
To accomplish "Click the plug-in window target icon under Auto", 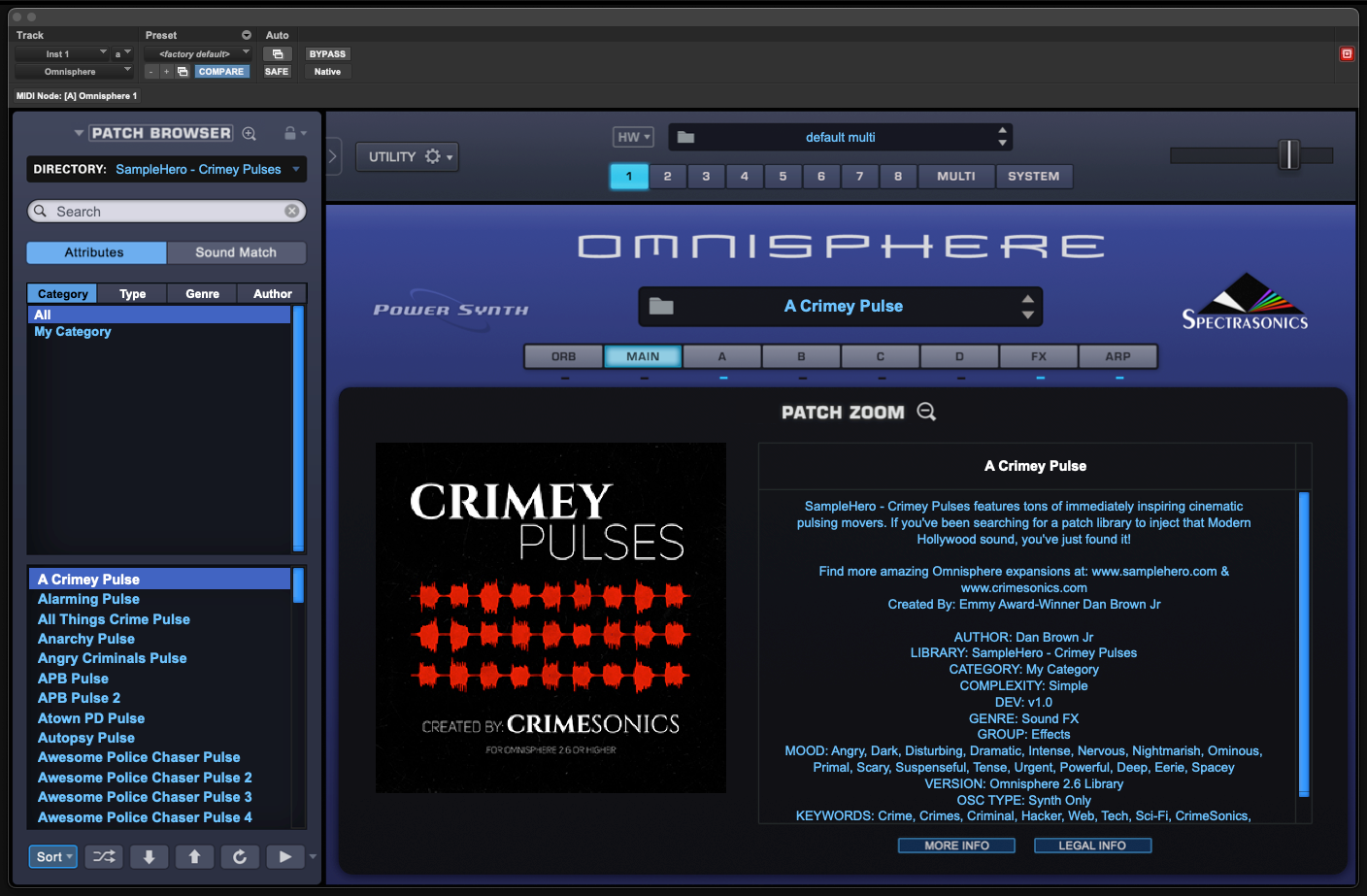I will (x=278, y=54).
